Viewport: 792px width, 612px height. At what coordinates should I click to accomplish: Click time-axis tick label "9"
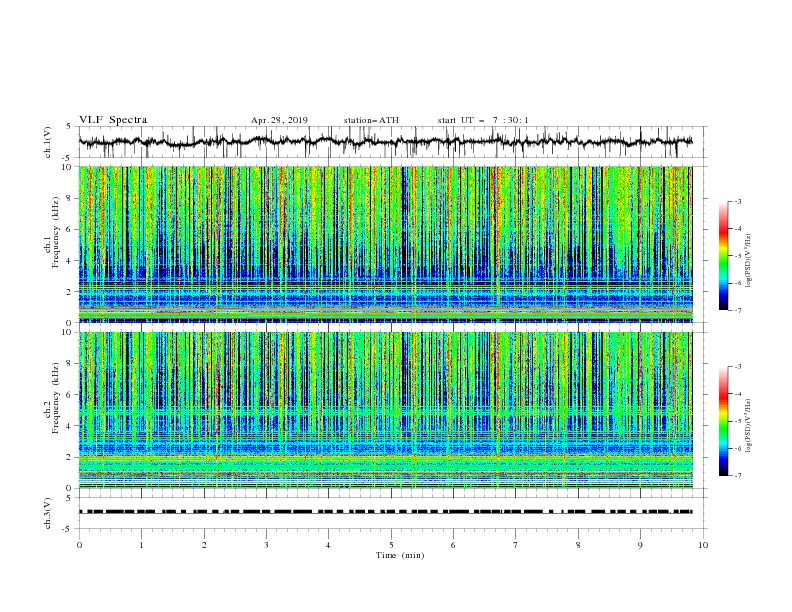point(640,545)
